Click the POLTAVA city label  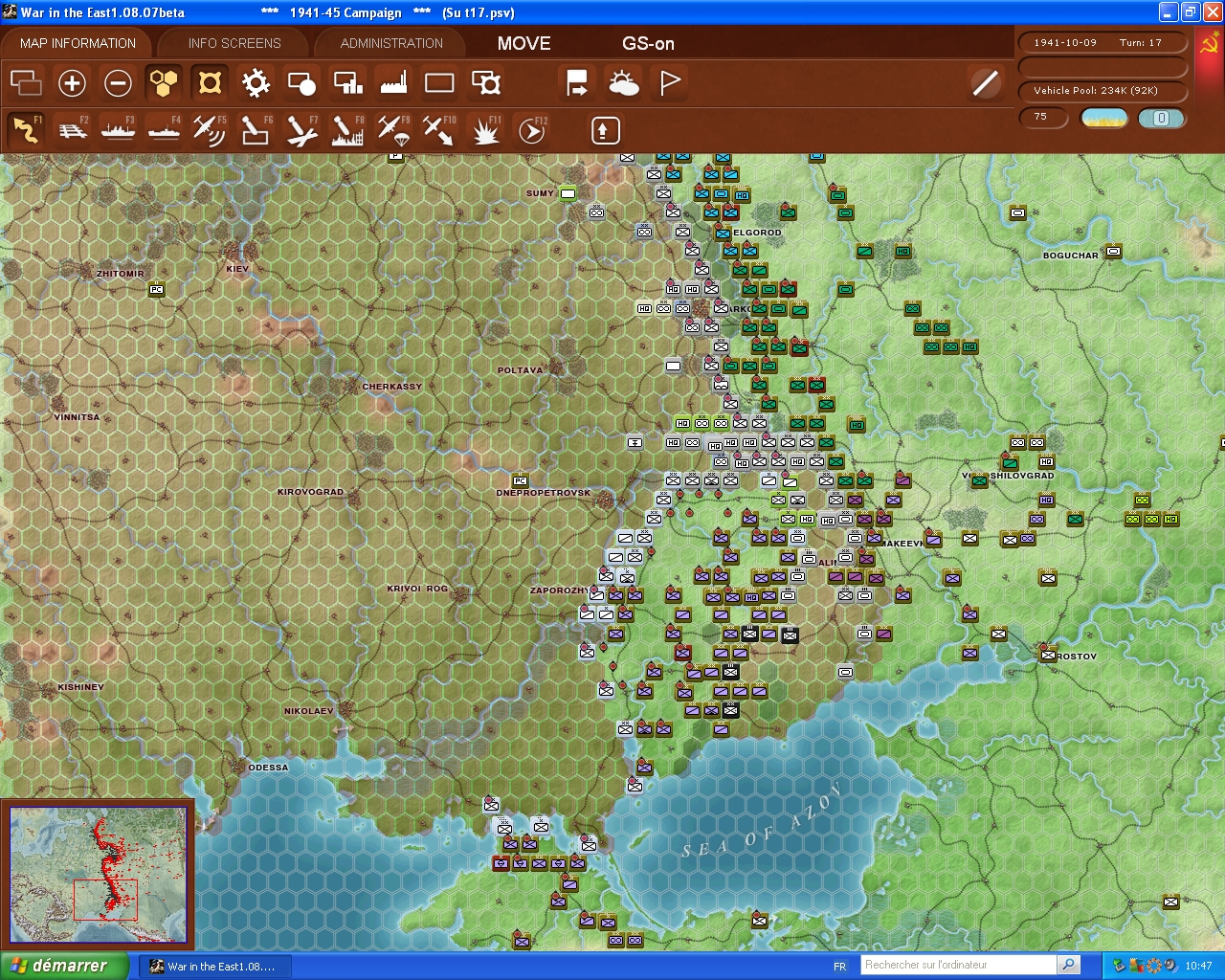tap(520, 370)
